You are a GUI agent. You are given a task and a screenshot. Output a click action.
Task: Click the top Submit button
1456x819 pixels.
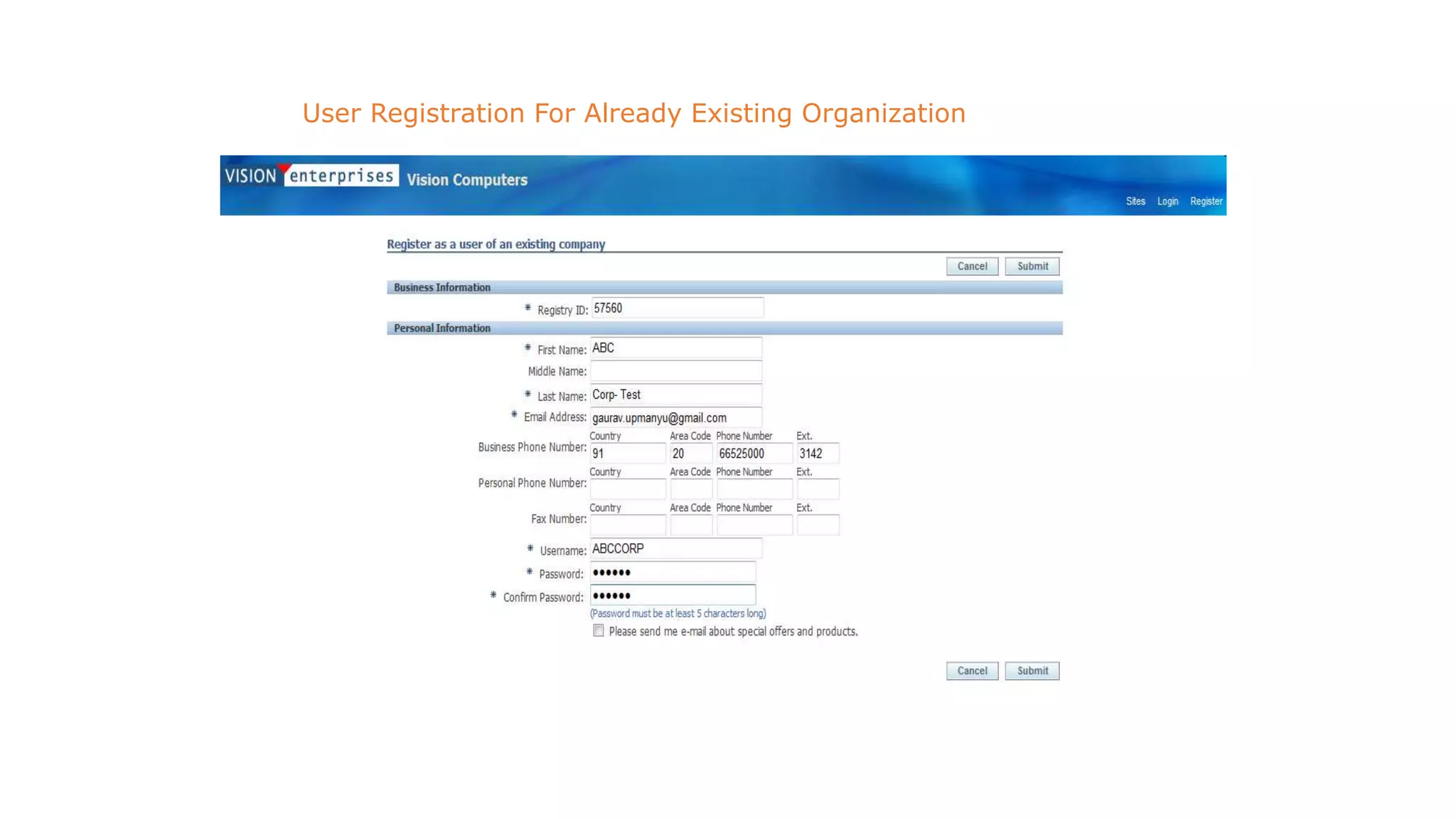[1032, 266]
